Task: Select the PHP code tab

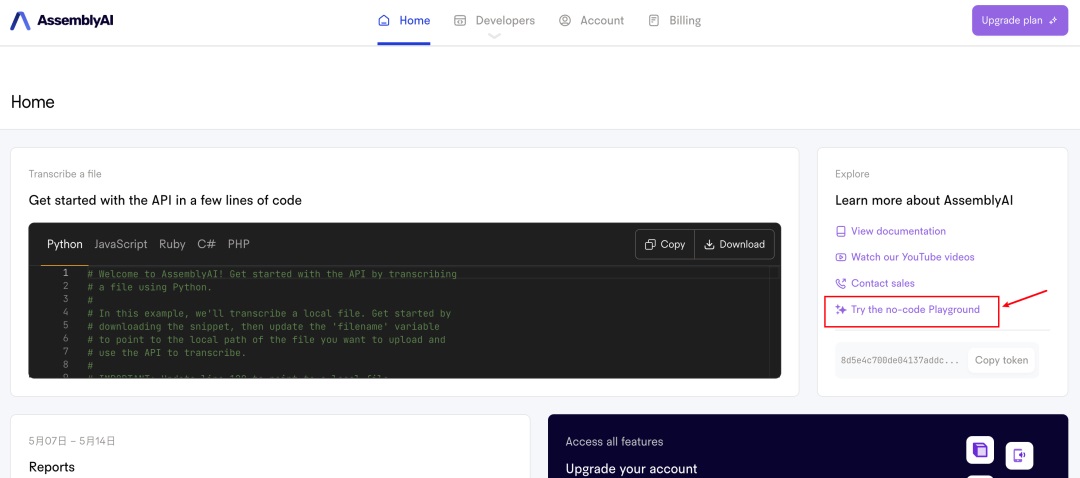Action: 239,245
